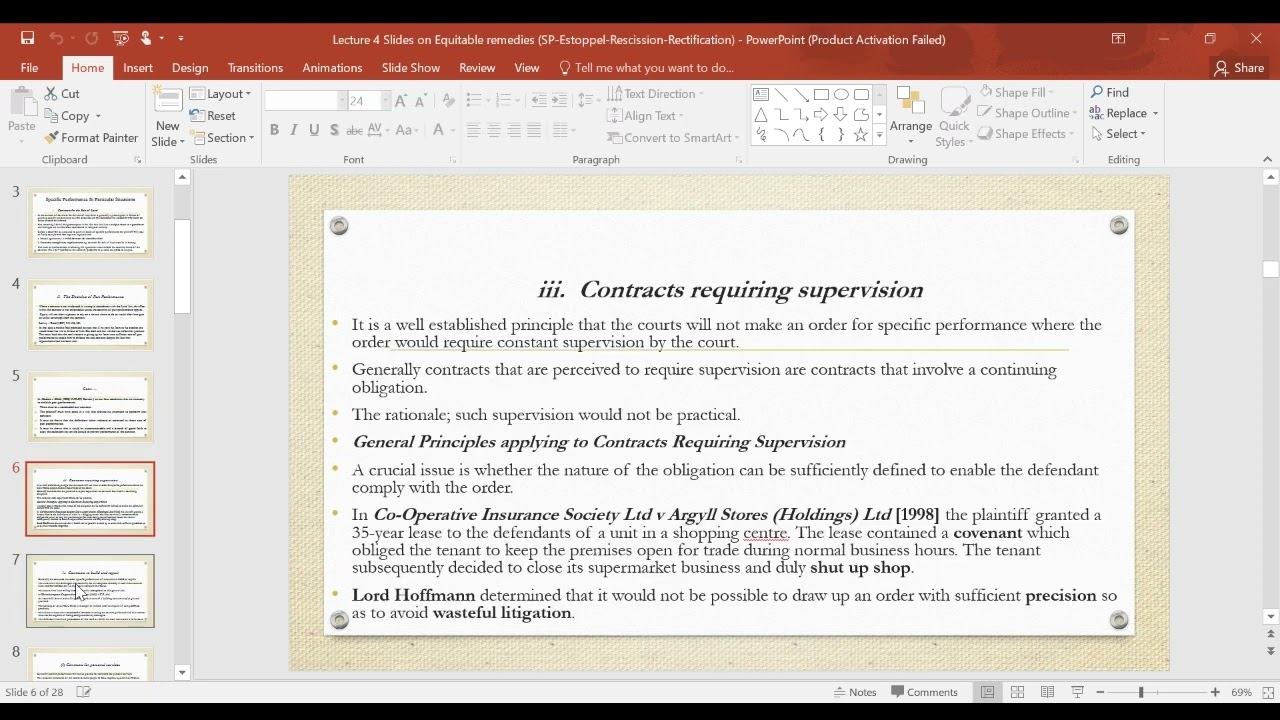Click the zoom slider handle
The height and width of the screenshot is (720, 1280).
(1141, 692)
